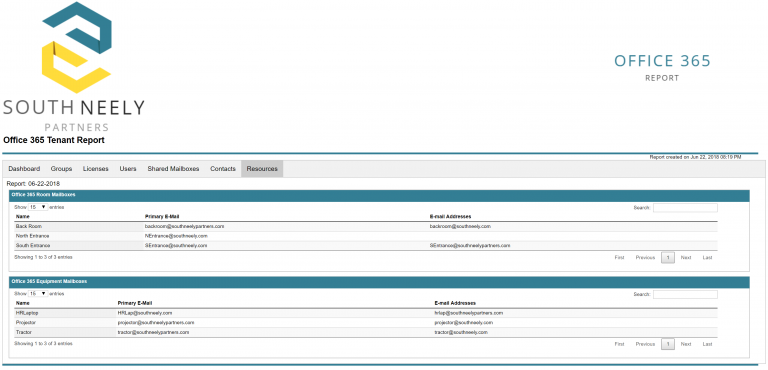Focus the Equipment Mailboxes search field

click(x=685, y=295)
